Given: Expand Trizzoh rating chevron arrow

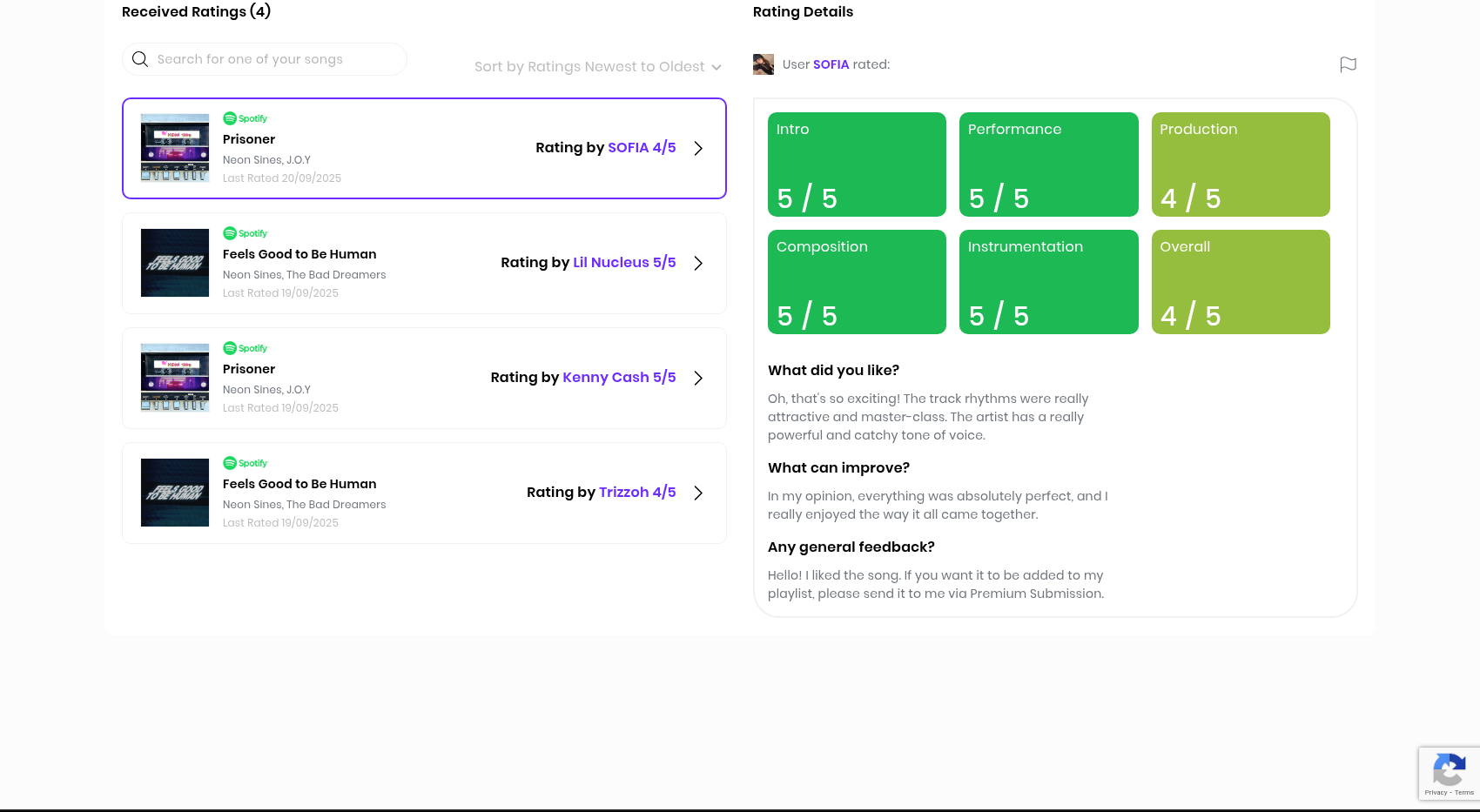Looking at the screenshot, I should pos(698,493).
